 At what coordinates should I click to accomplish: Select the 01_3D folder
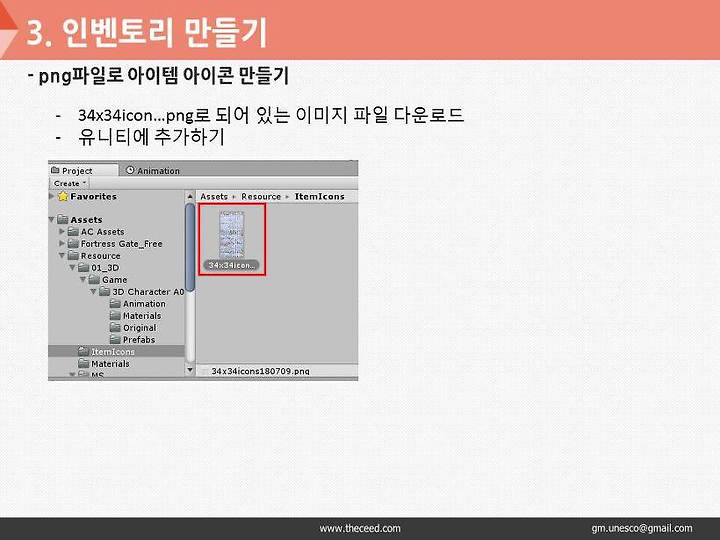[99, 267]
